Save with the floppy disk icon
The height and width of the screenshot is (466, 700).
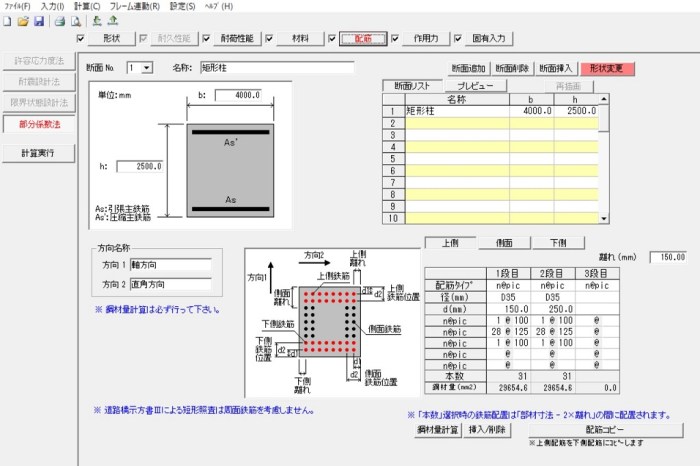[x=39, y=21]
